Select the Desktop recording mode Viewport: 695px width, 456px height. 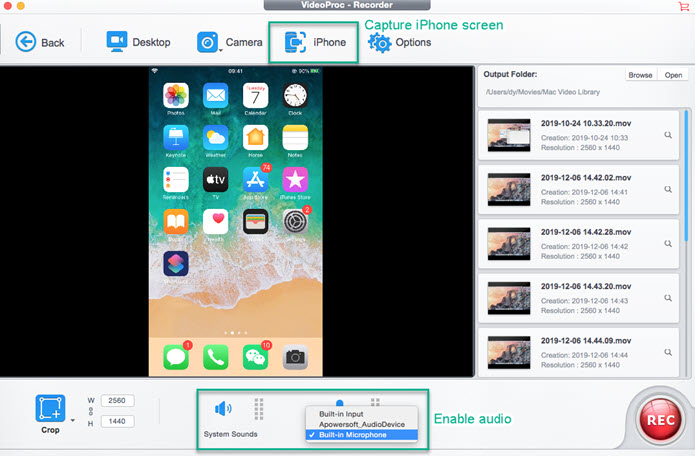[x=138, y=42]
